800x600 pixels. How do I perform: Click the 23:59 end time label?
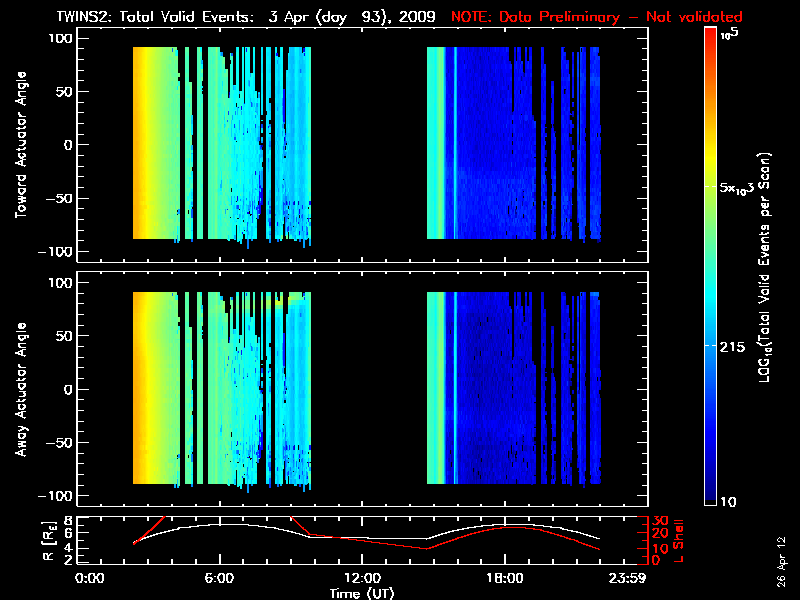630,579
